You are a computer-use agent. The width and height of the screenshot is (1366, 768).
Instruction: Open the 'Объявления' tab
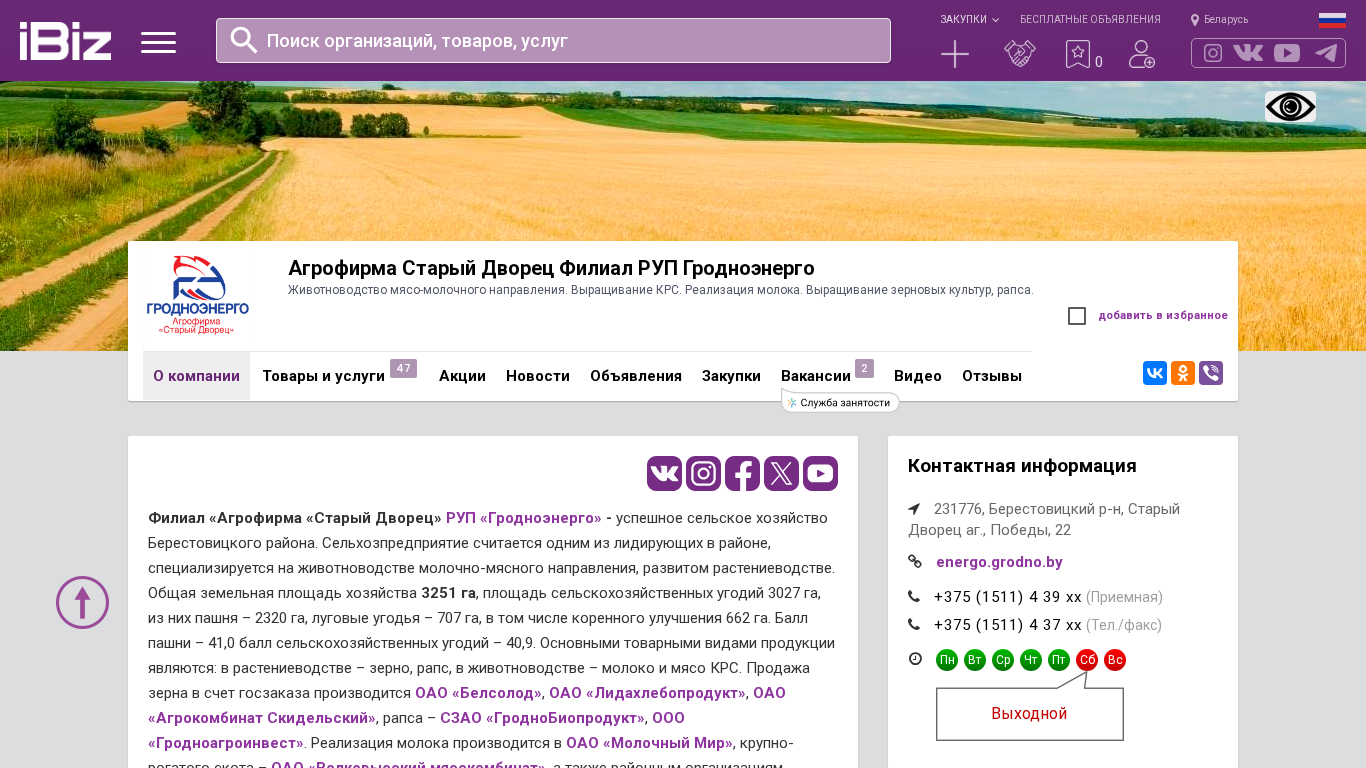(636, 376)
